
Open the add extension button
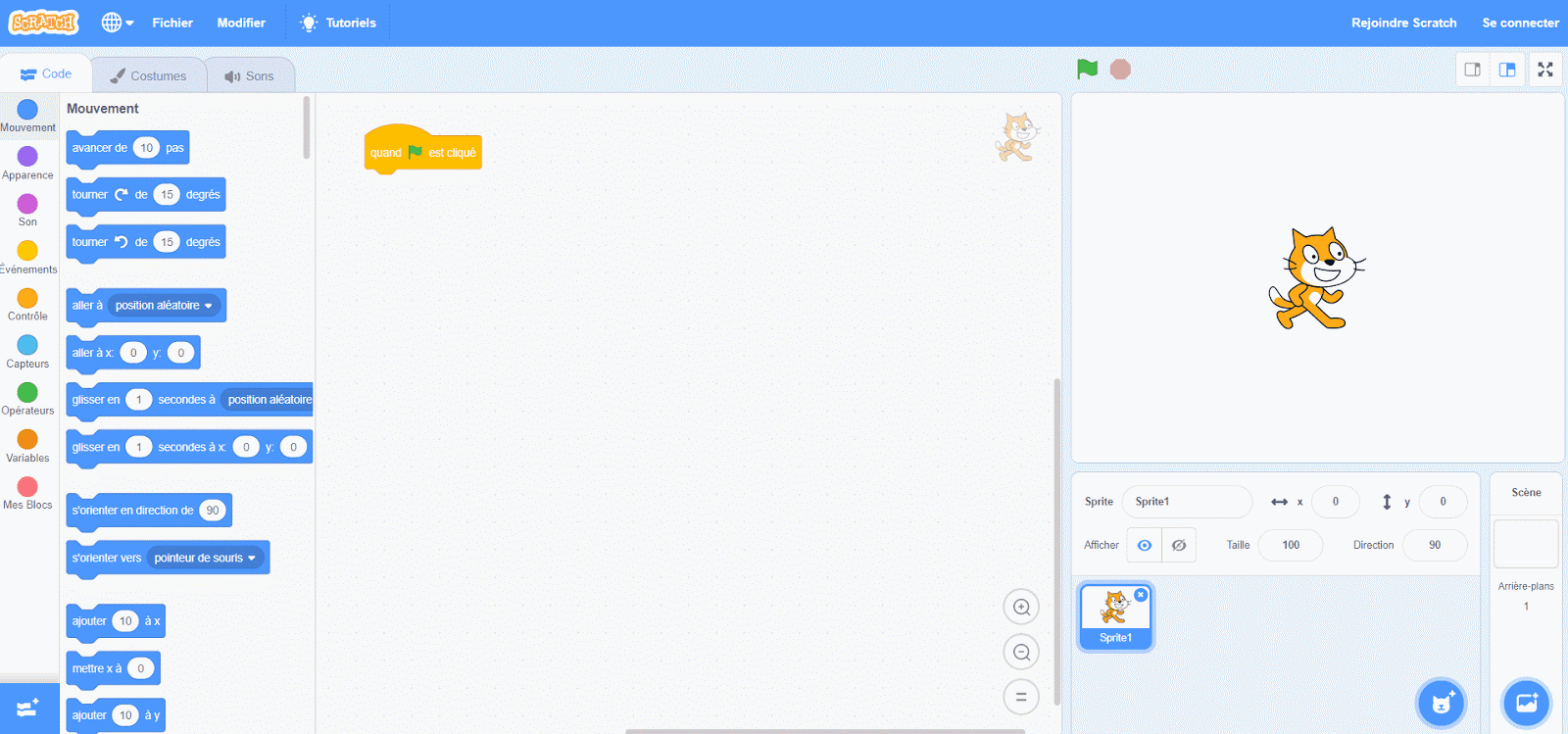(28, 708)
